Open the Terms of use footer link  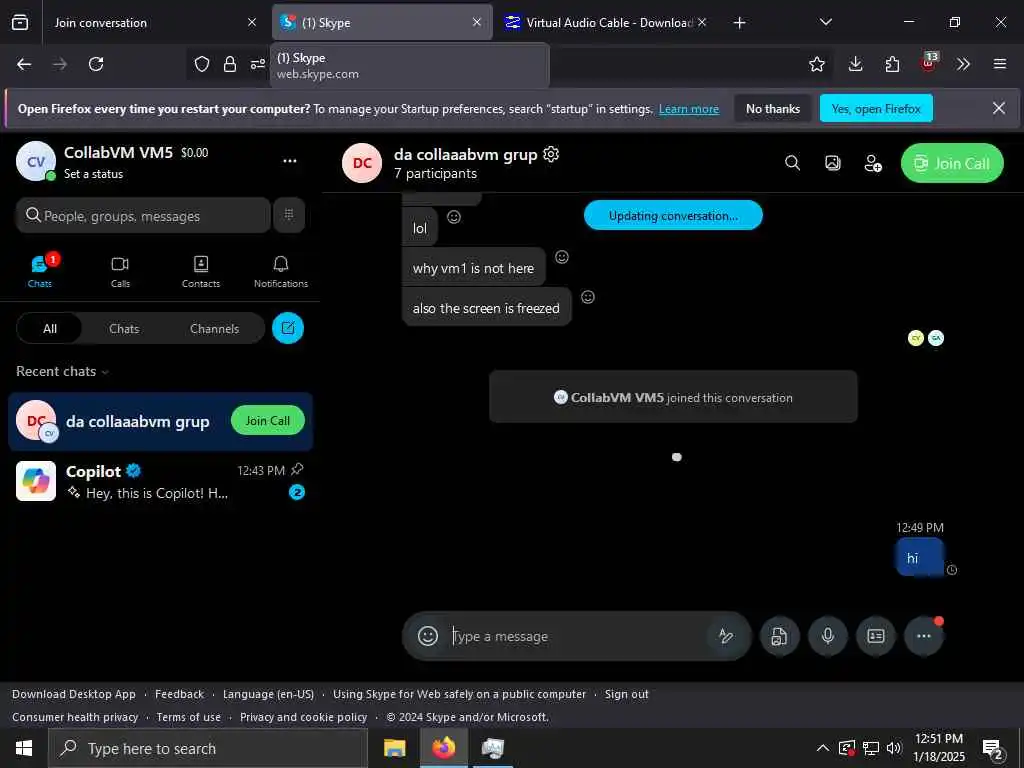pos(189,717)
